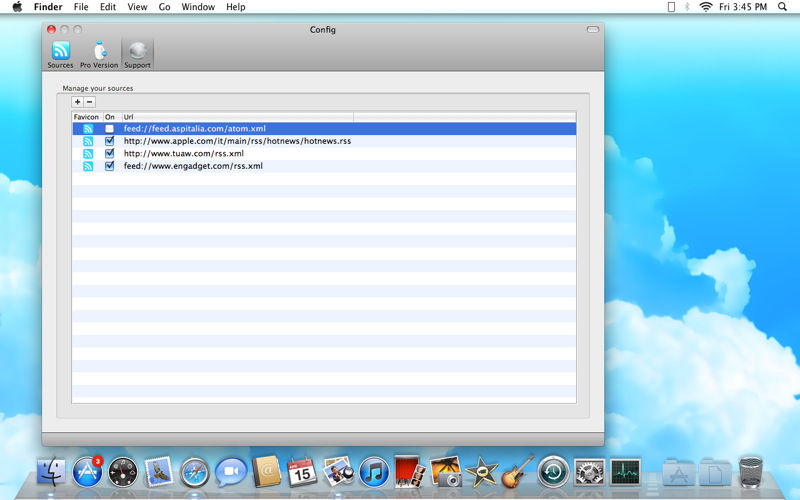Uncheck the tuaw.com rss source

click(x=109, y=154)
